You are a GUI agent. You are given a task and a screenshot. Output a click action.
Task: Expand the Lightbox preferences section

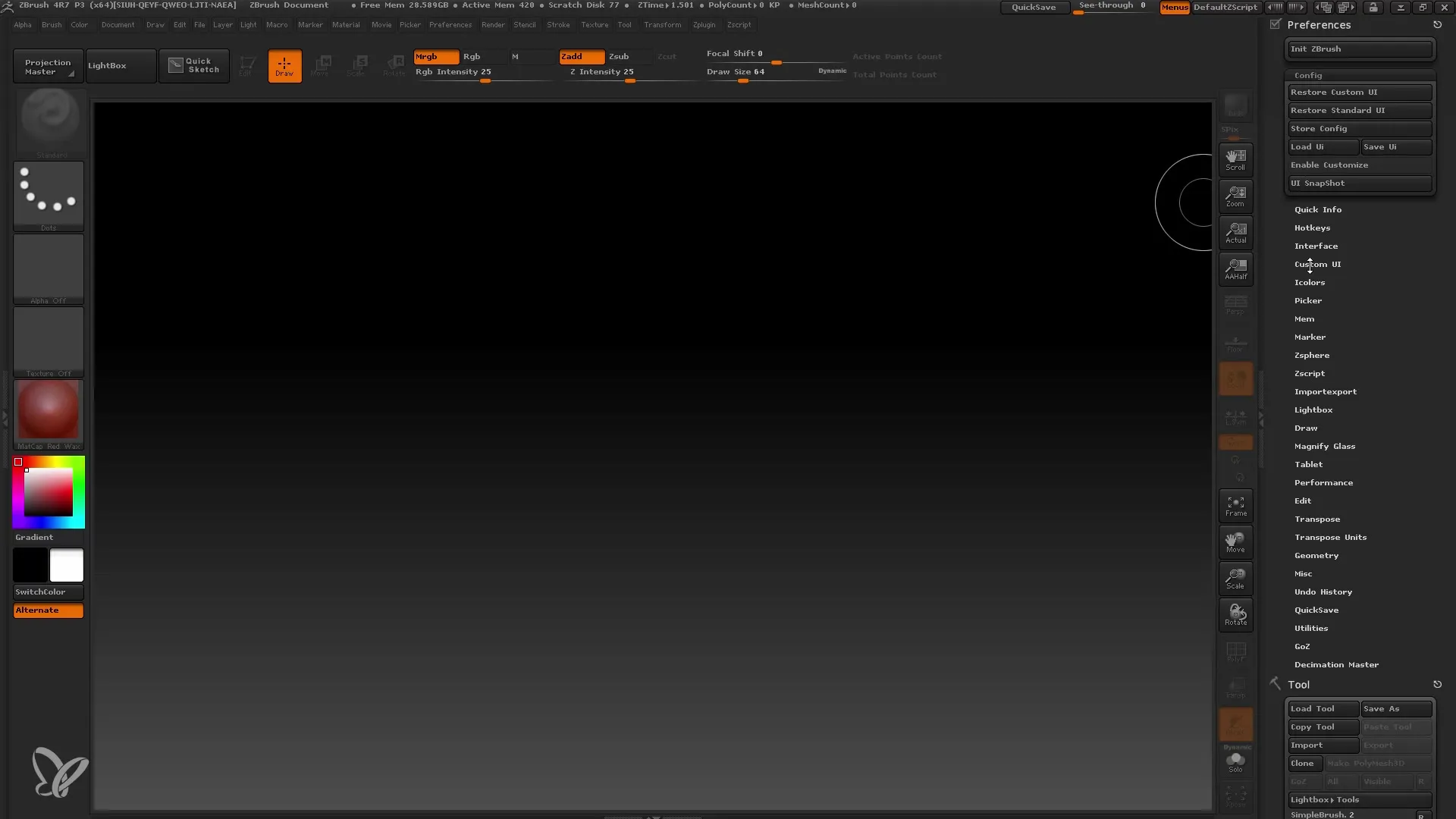pos(1314,409)
